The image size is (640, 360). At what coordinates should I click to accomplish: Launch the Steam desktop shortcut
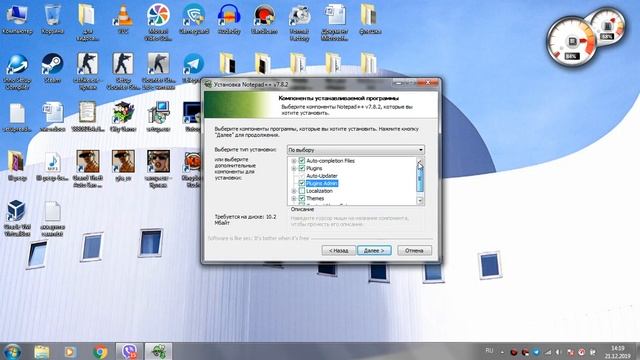click(52, 69)
